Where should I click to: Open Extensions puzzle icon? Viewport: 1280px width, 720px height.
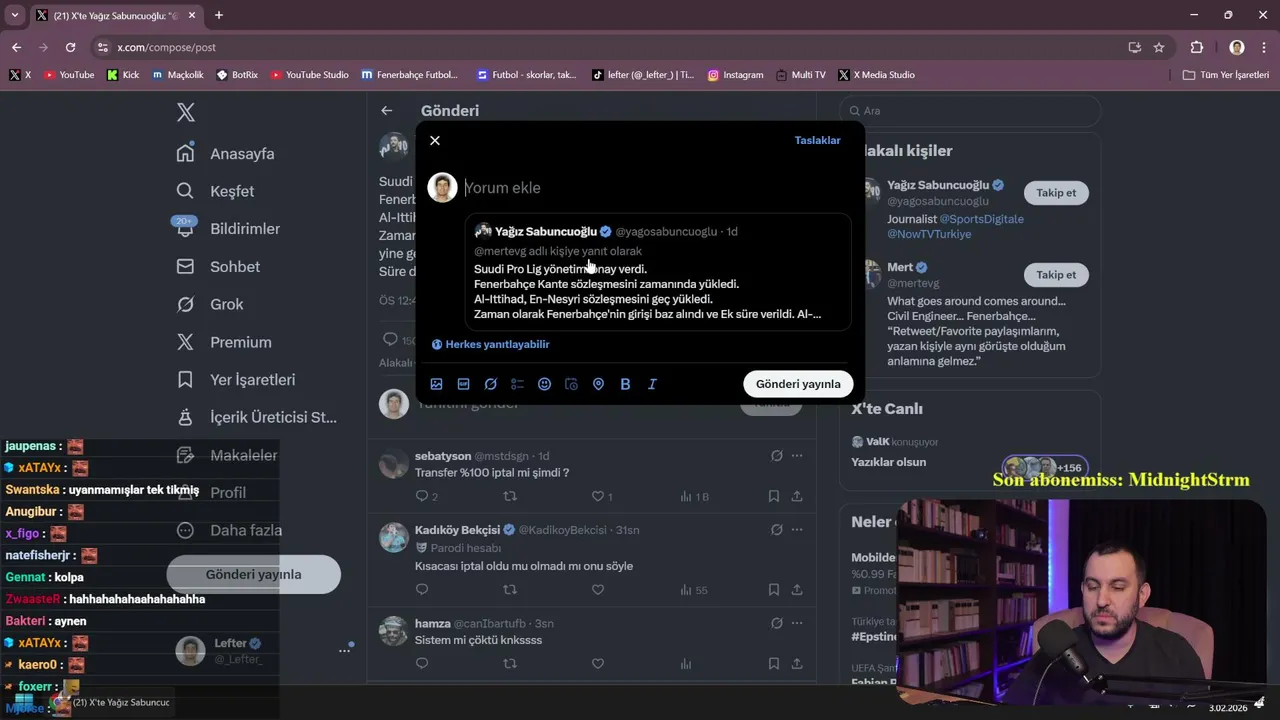[x=1197, y=47]
